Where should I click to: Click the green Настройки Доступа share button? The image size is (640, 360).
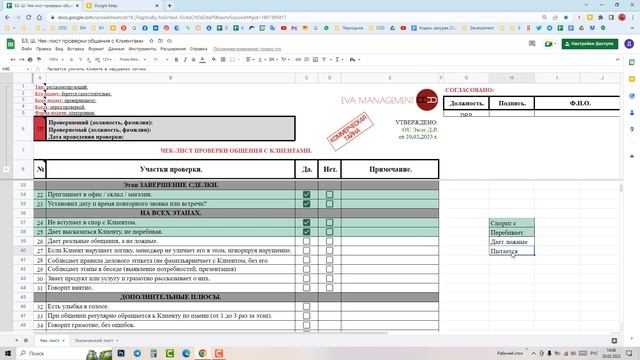(x=590, y=44)
